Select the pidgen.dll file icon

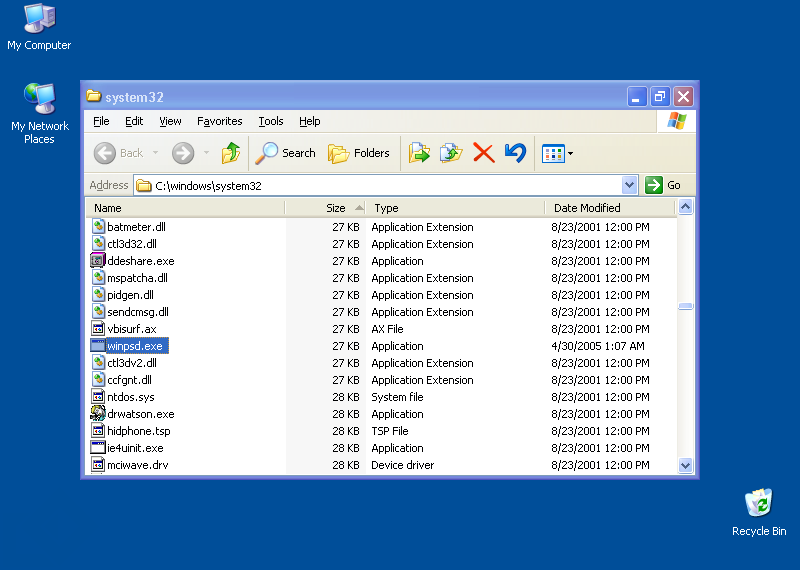98,294
